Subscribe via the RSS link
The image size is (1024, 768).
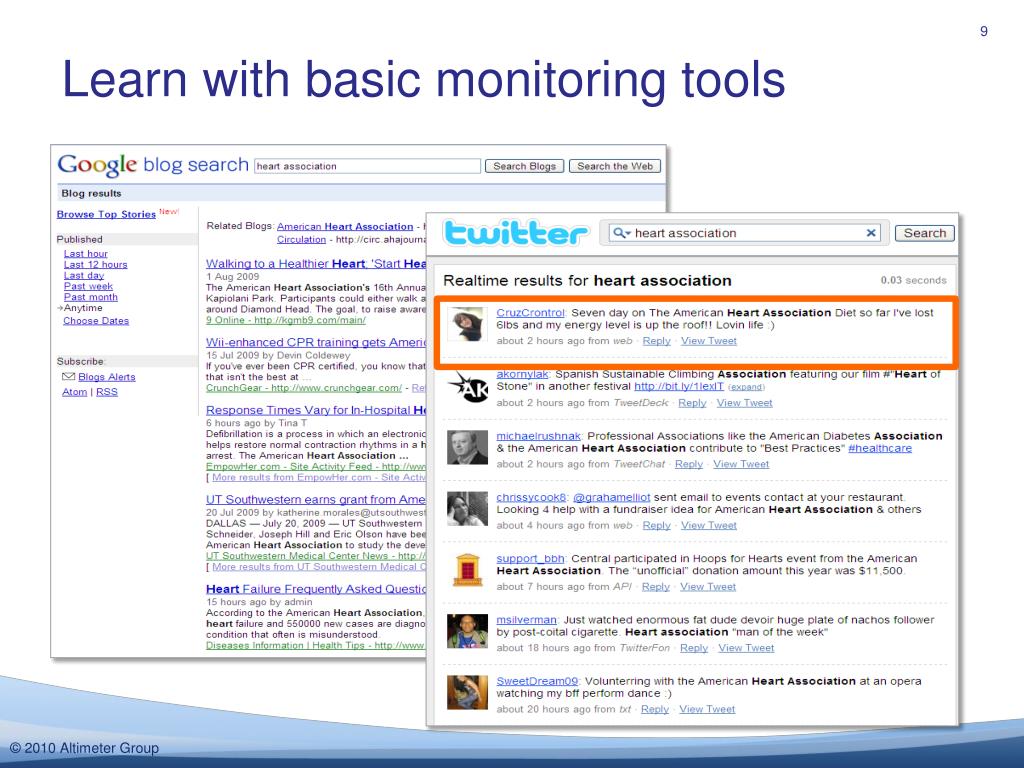(107, 392)
